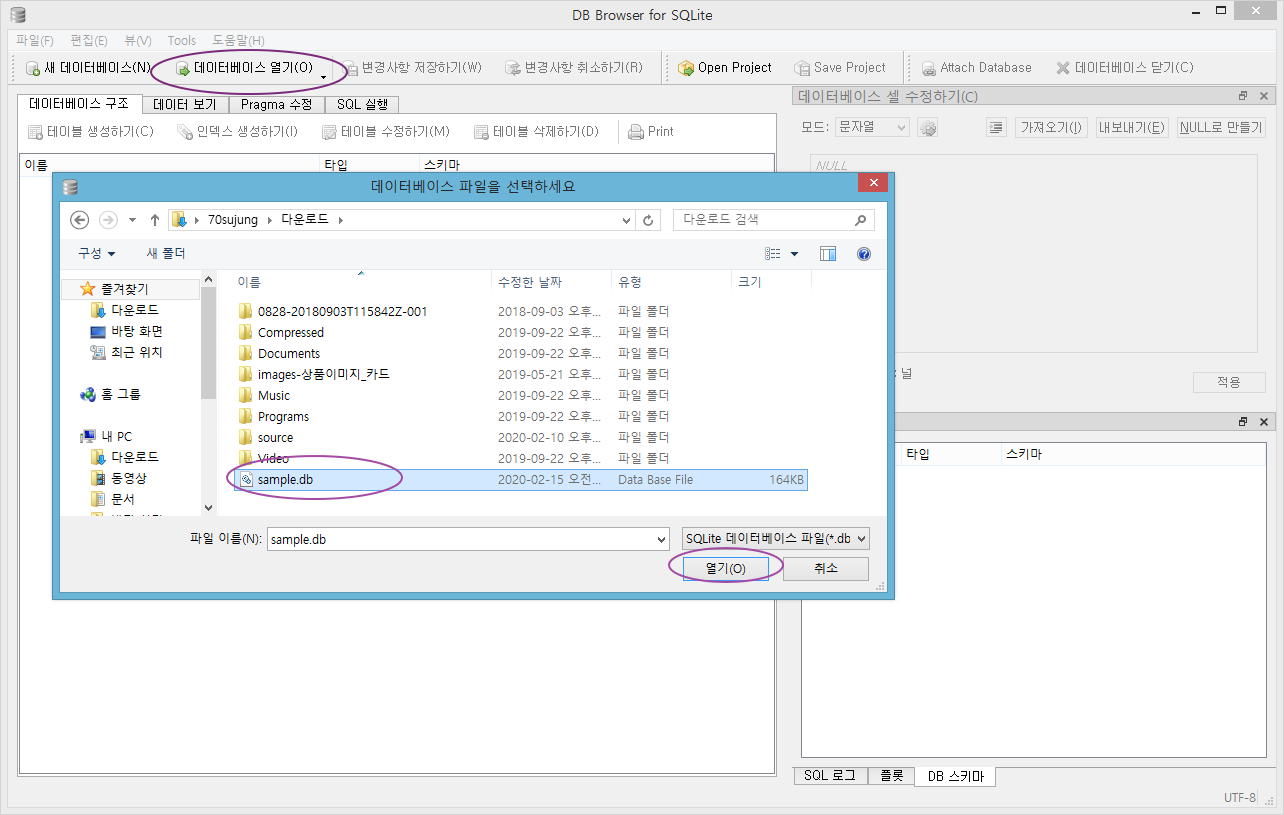Click the NULL로 만들기 button

[x=1221, y=128]
